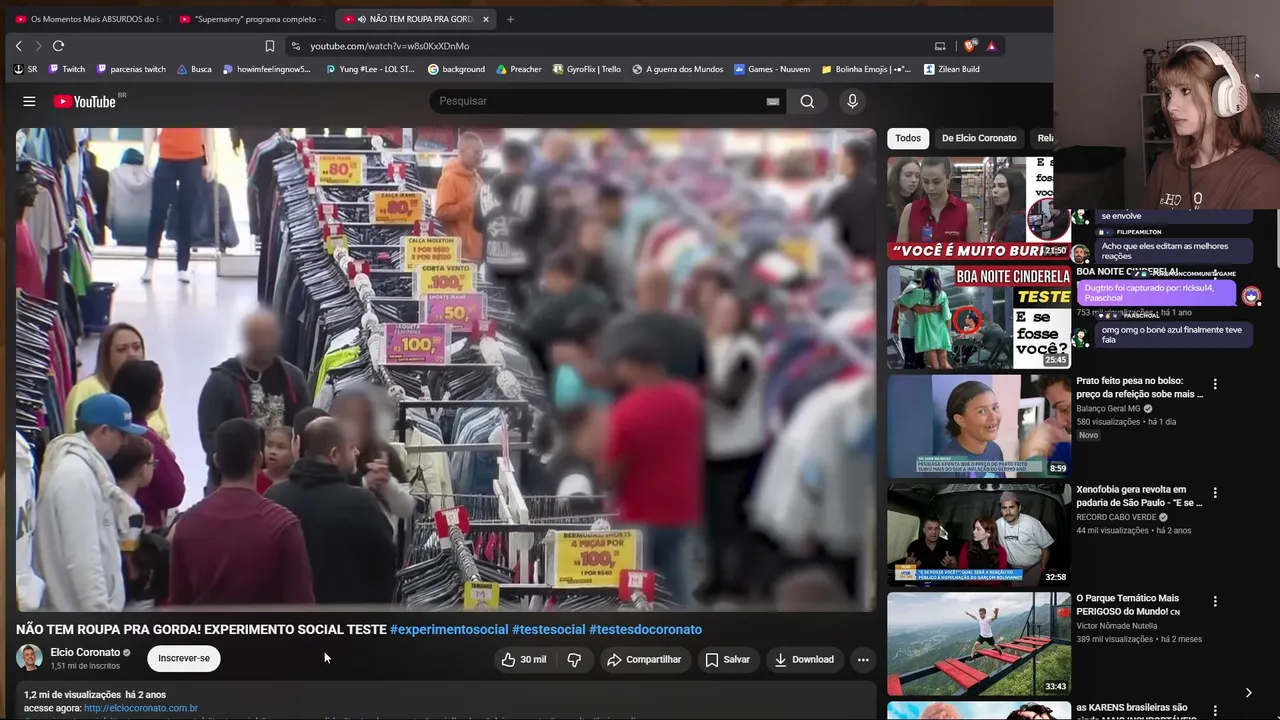Image resolution: width=1280 pixels, height=720 pixels.
Task: Switch to the 'Supernanny programa completo' tab
Action: point(251,19)
